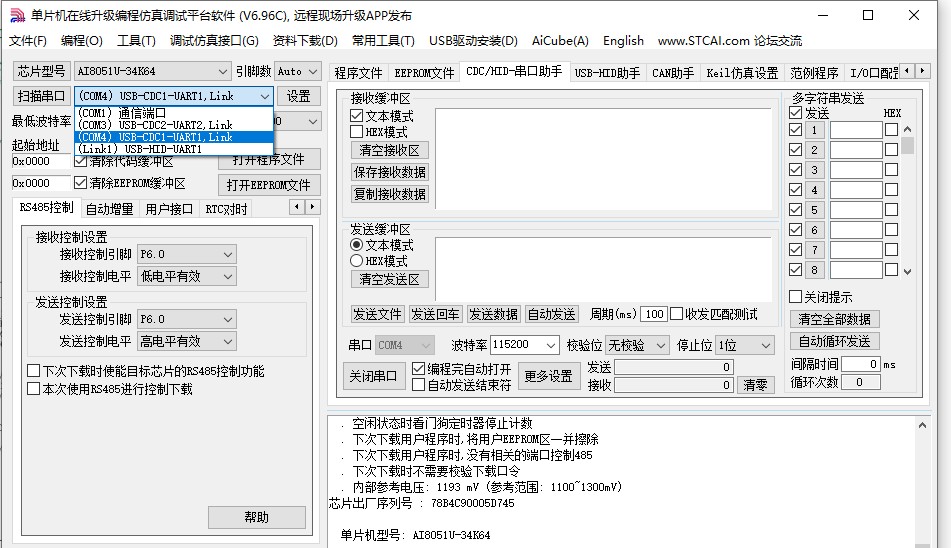
Task: Click 扫描串口 button
Action: pos(41,96)
